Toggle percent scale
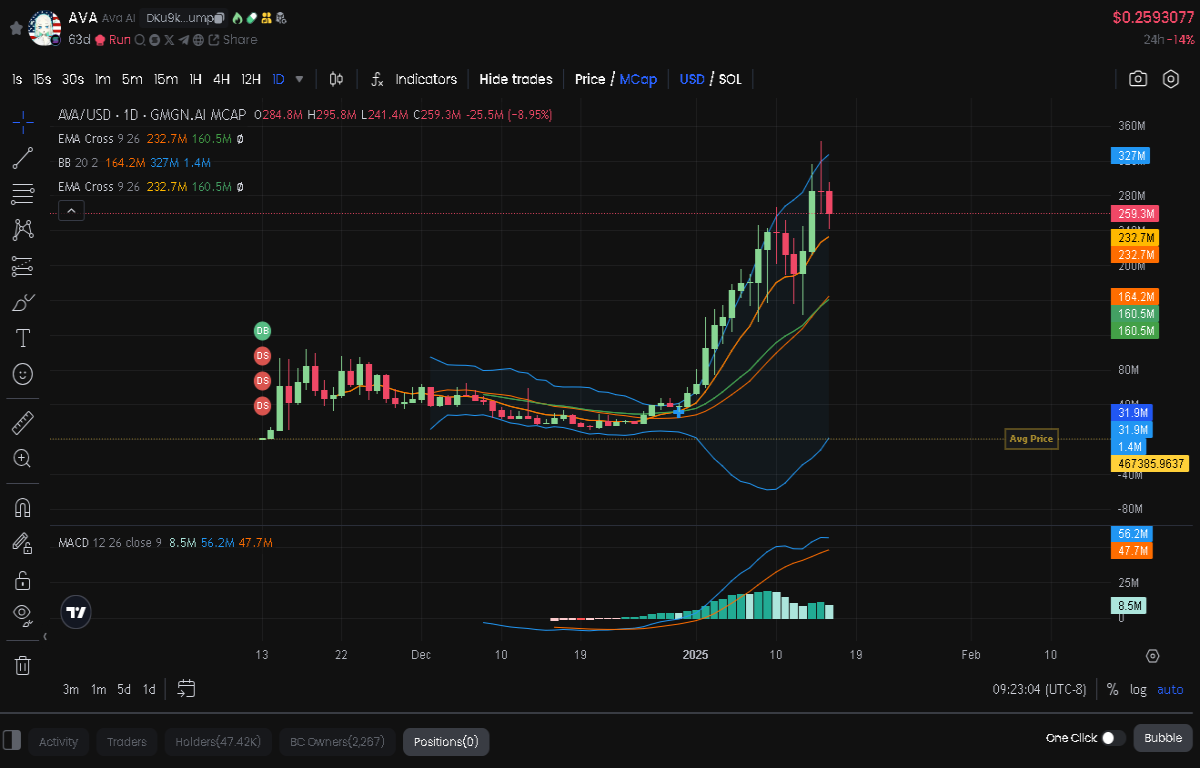The width and height of the screenshot is (1200, 768). click(1112, 689)
